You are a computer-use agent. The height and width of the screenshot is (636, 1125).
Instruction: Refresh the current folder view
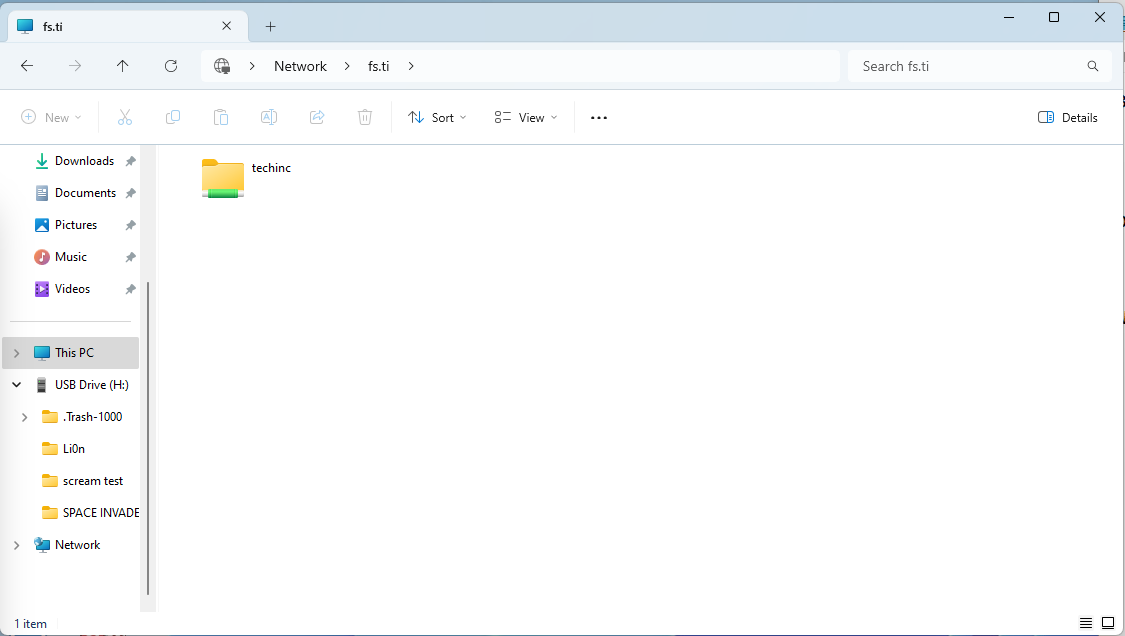point(171,66)
